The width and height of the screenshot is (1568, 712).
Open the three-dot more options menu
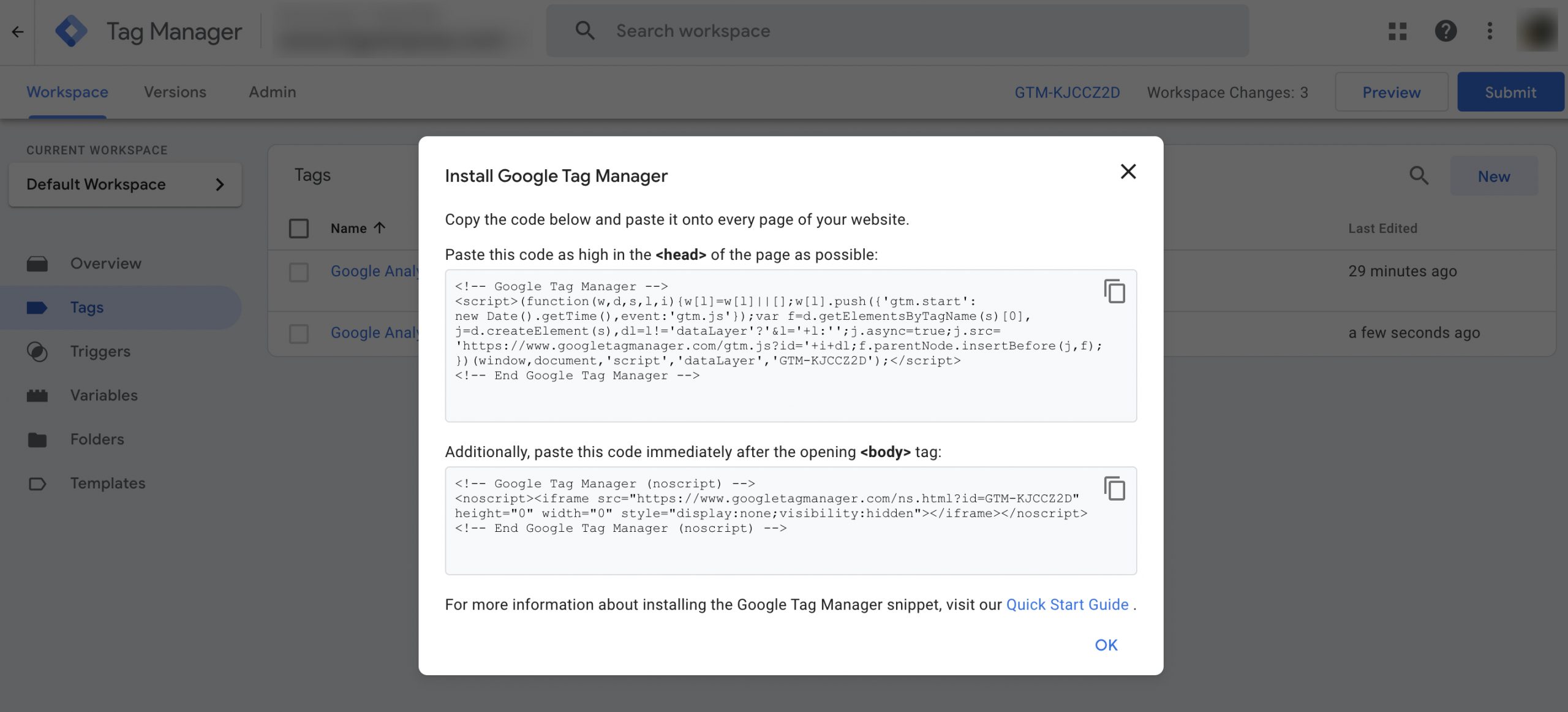1490,31
